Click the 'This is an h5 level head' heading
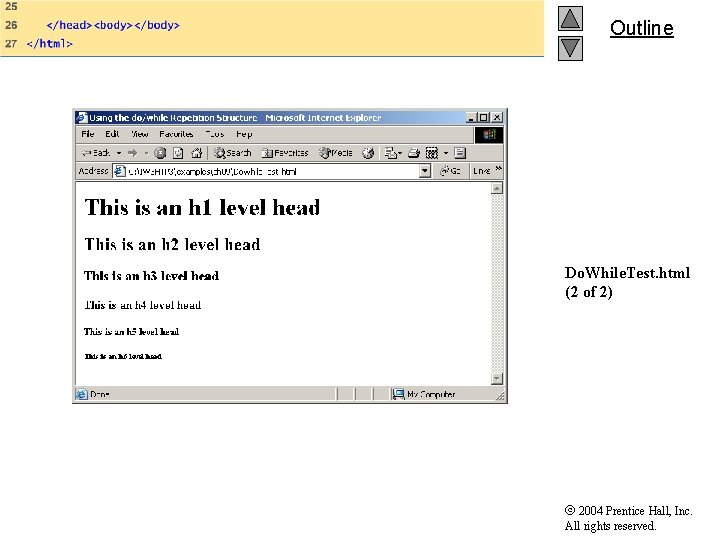Viewport: 720px width, 540px height. (131, 332)
